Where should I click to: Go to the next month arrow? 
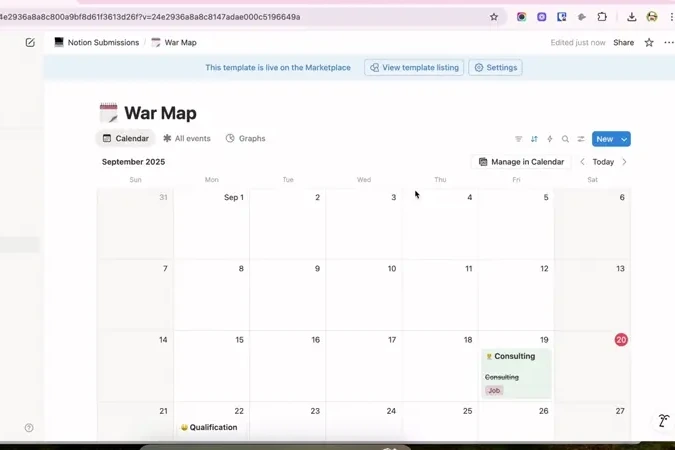tap(624, 162)
